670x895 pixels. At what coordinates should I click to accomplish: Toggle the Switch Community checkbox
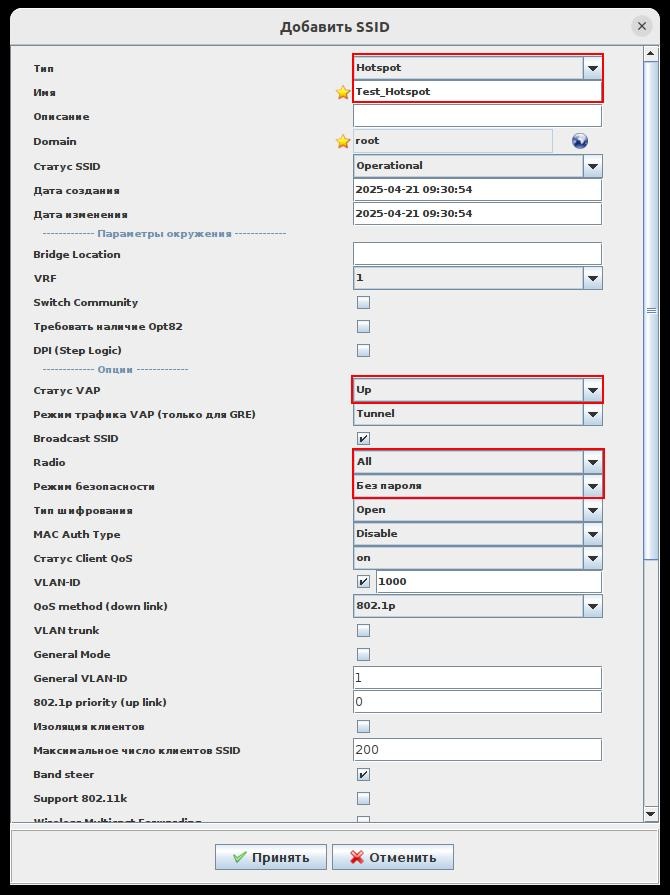pos(363,303)
